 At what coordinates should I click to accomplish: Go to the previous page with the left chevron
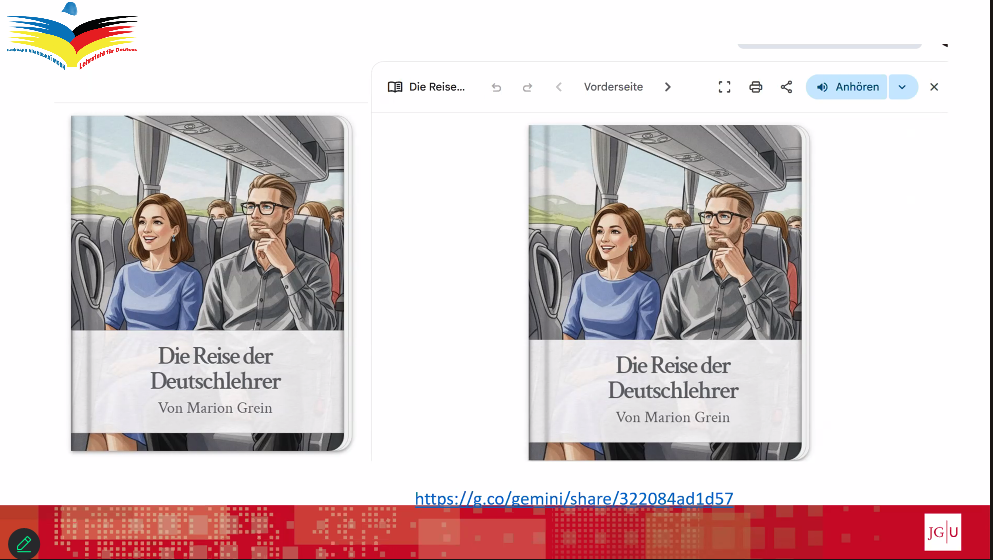559,87
